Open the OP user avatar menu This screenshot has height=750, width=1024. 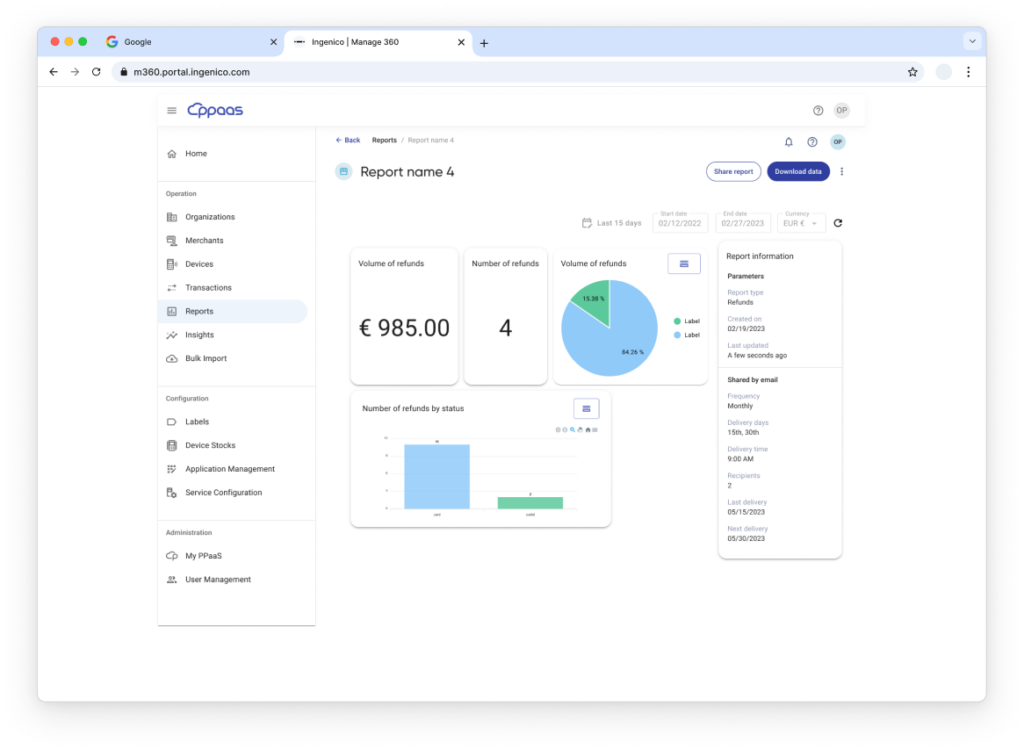point(842,110)
